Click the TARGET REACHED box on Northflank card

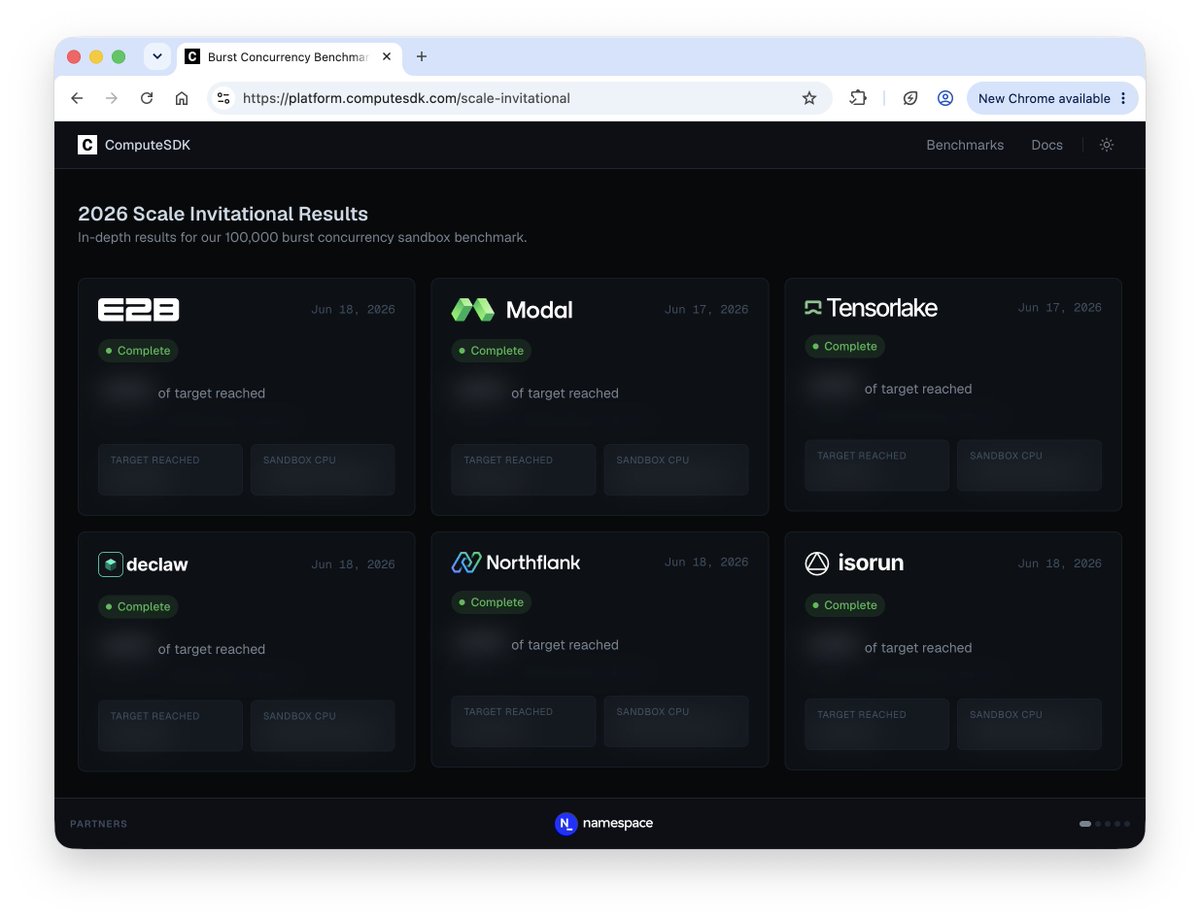point(523,722)
